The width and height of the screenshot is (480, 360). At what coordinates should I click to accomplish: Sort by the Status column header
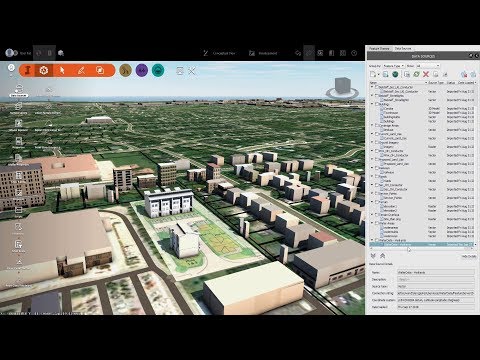coord(451,82)
